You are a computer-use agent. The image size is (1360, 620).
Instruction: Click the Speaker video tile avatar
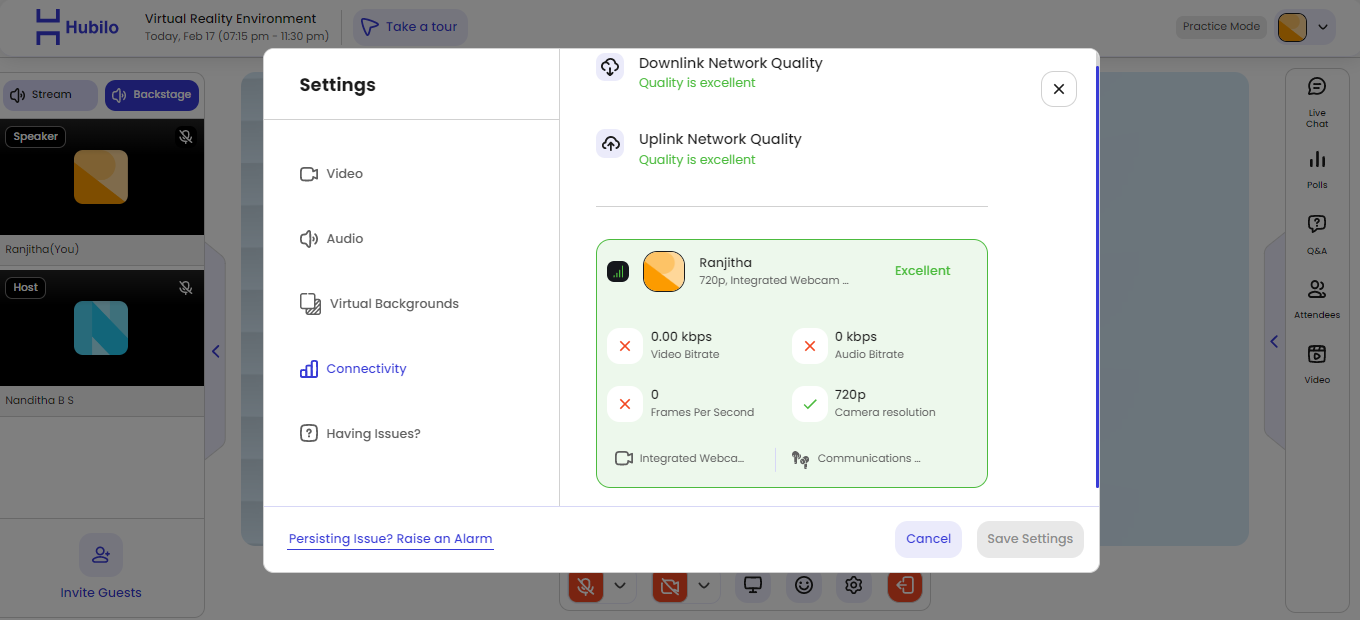point(101,177)
